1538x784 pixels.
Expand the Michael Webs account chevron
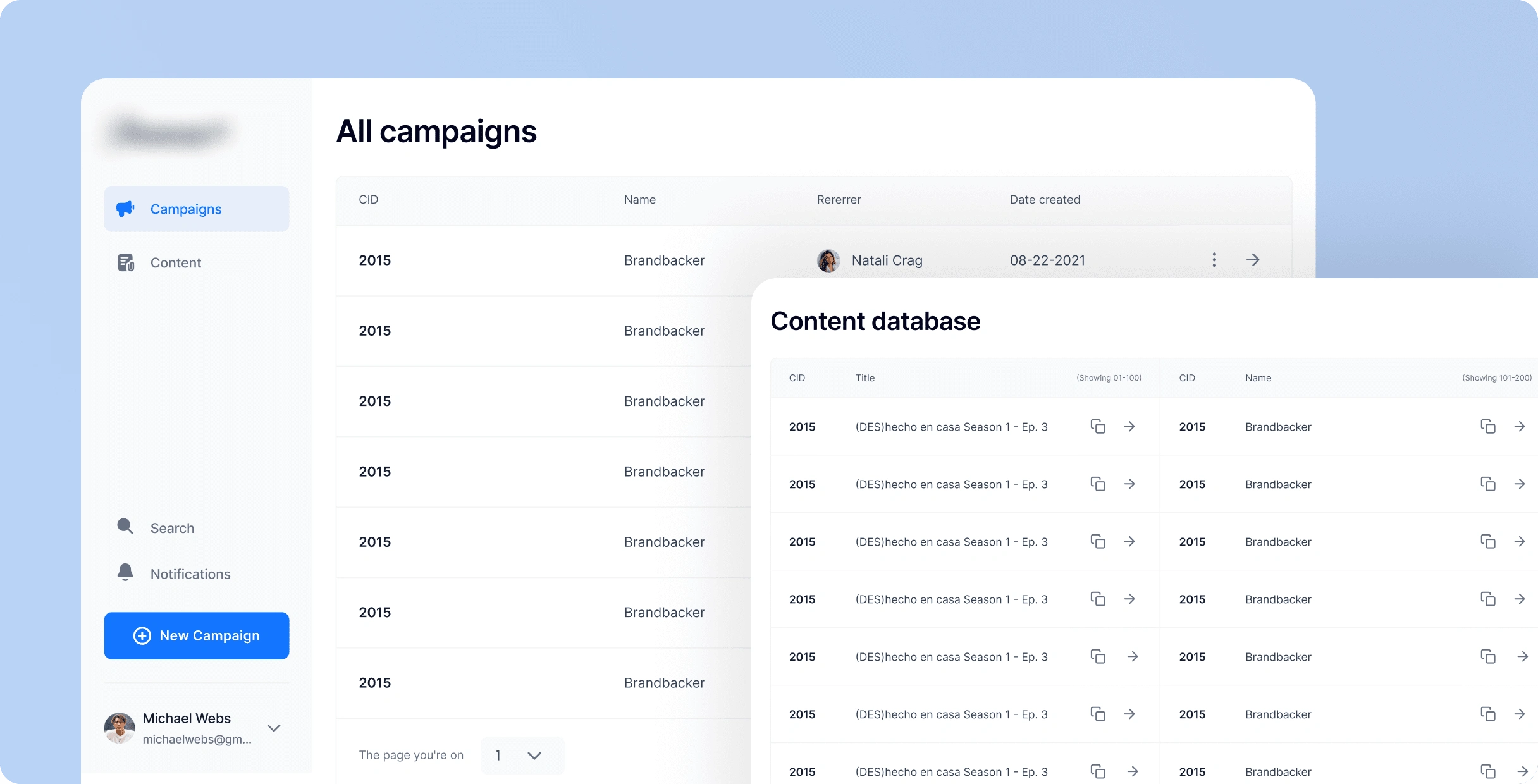(274, 728)
